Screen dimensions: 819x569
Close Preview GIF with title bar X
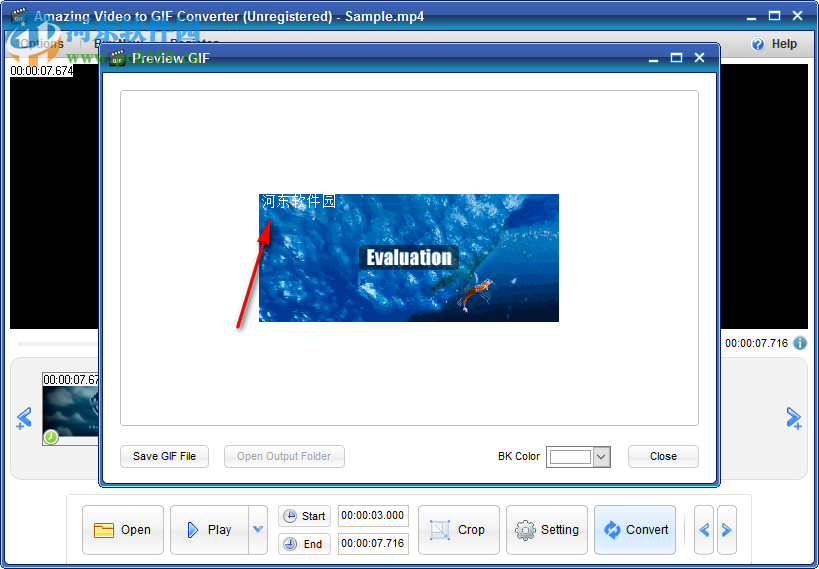699,57
